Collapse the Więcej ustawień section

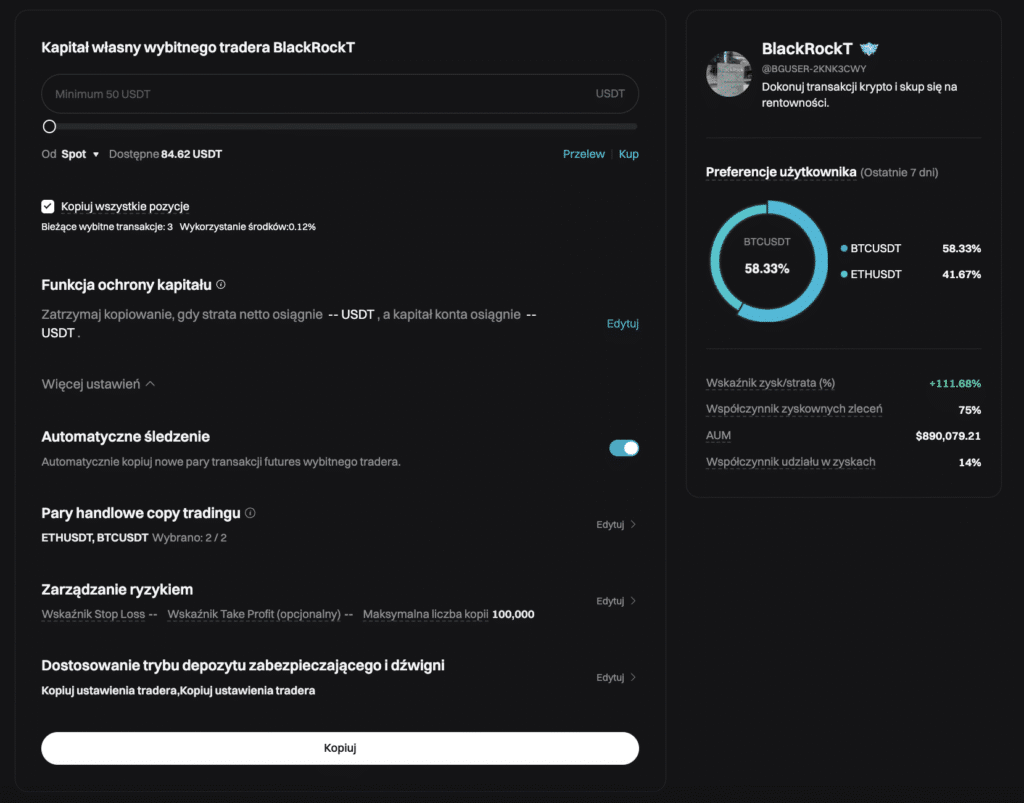98,383
